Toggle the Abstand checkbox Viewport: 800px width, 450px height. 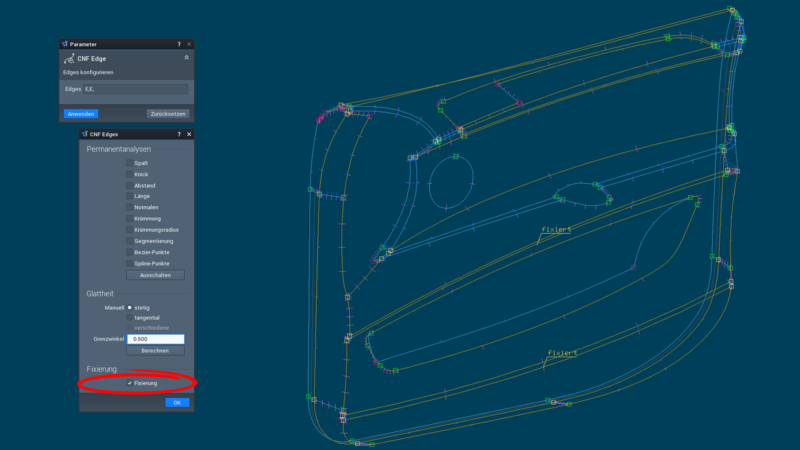pyautogui.click(x=129, y=186)
